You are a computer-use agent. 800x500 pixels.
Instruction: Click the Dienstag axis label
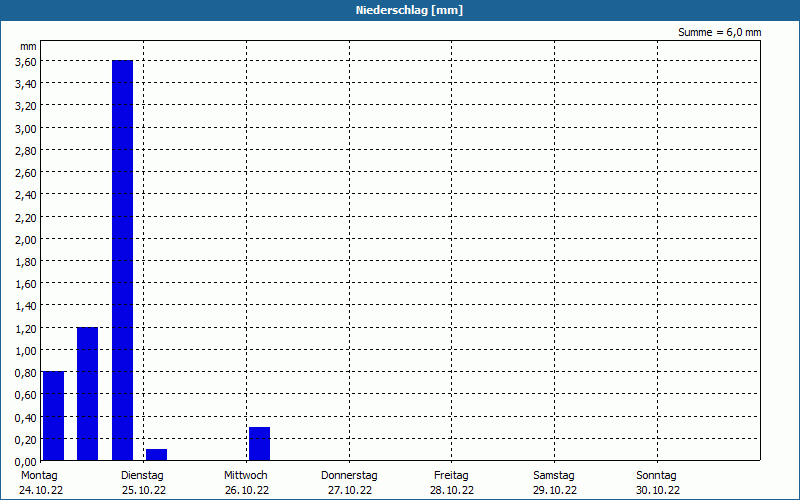pos(142,475)
